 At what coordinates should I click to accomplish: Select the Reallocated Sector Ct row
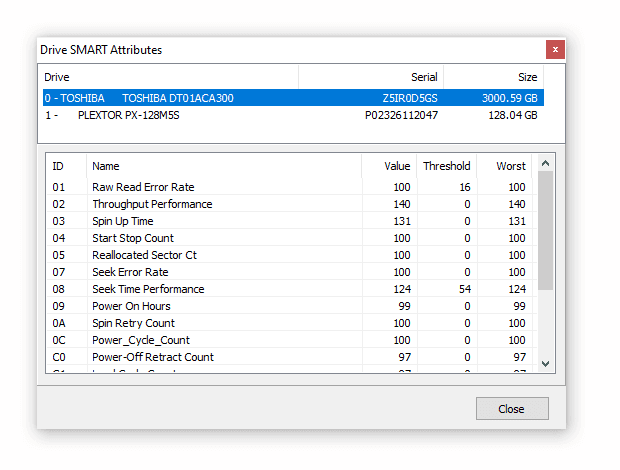[x=292, y=255]
